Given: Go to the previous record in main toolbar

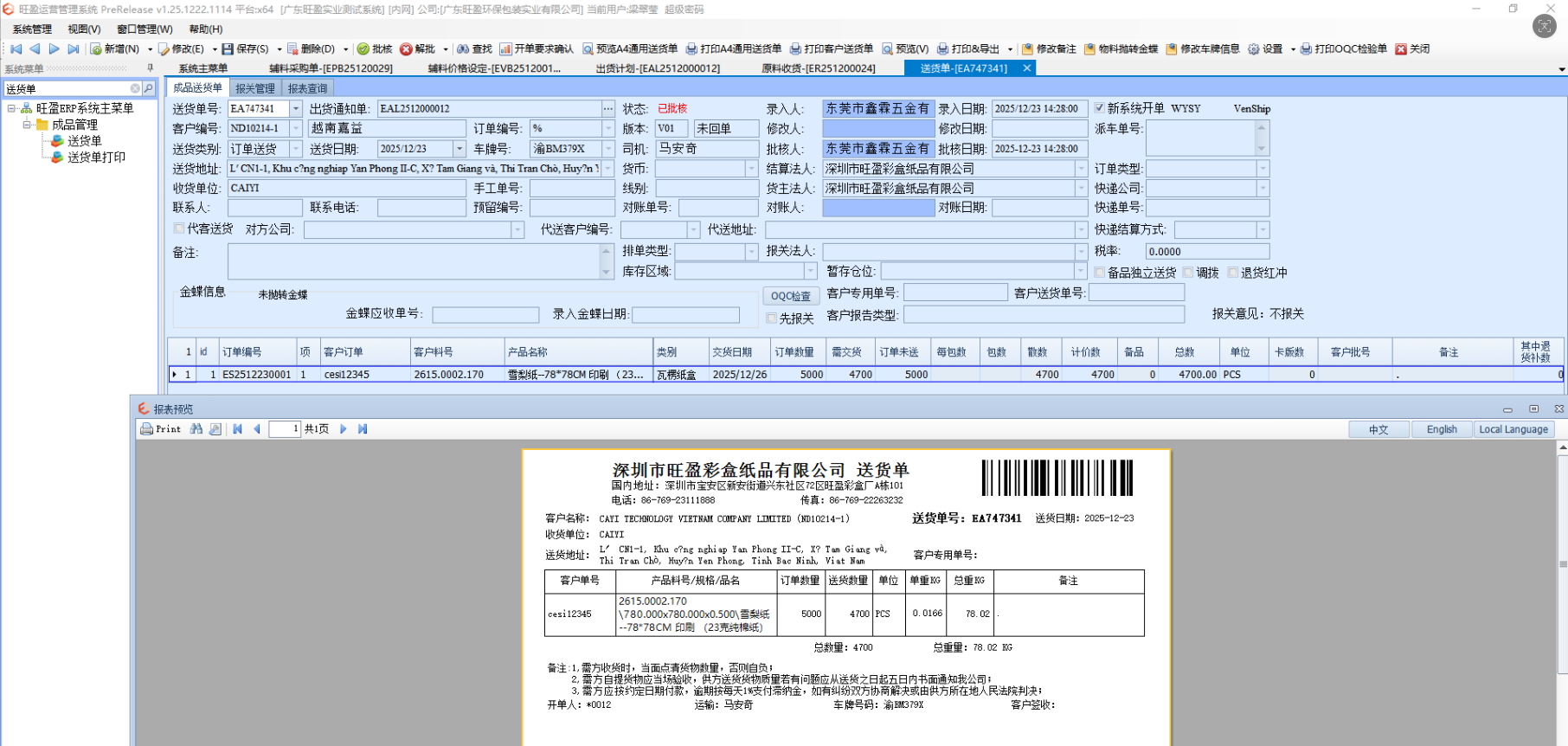Looking at the screenshot, I should [35, 49].
